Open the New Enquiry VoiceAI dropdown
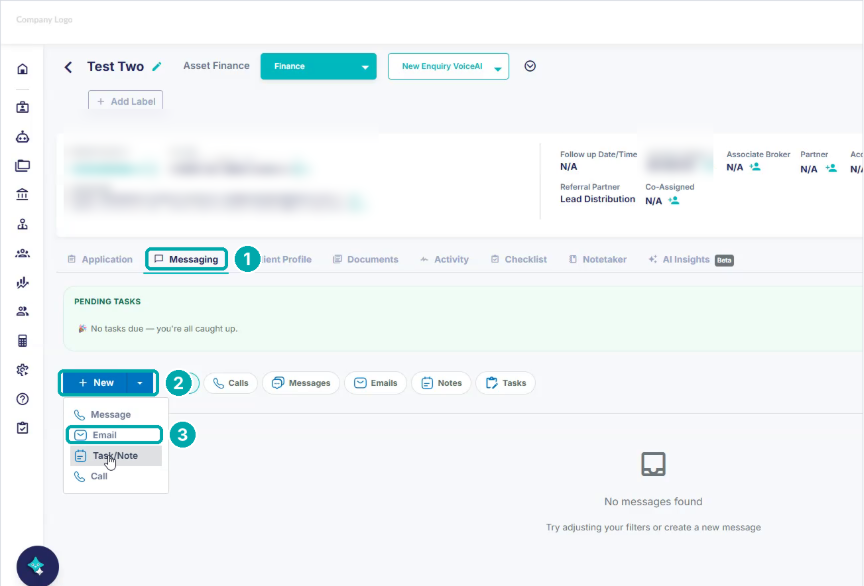864x586 pixels. pyautogui.click(x=449, y=66)
